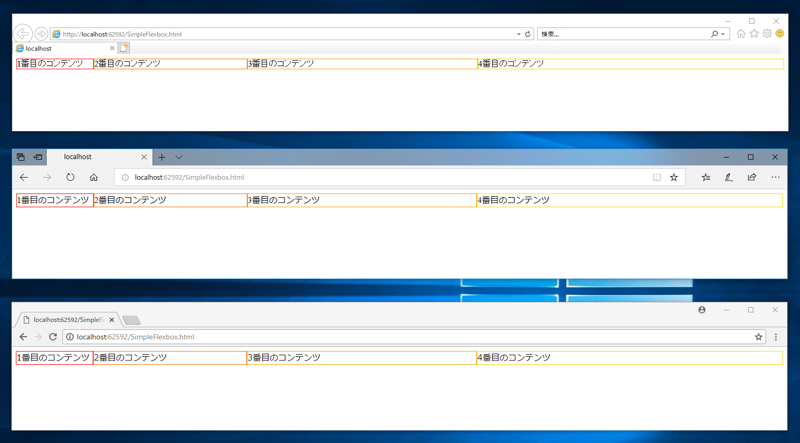This screenshot has width=800, height=443.
Task: Click the Edge forward arrow
Action: 47,178
